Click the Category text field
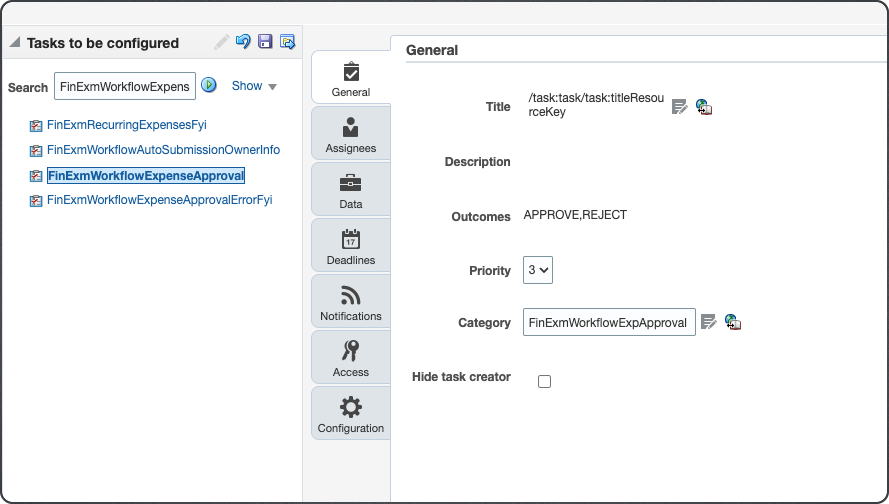This screenshot has height=504, width=889. (x=609, y=323)
